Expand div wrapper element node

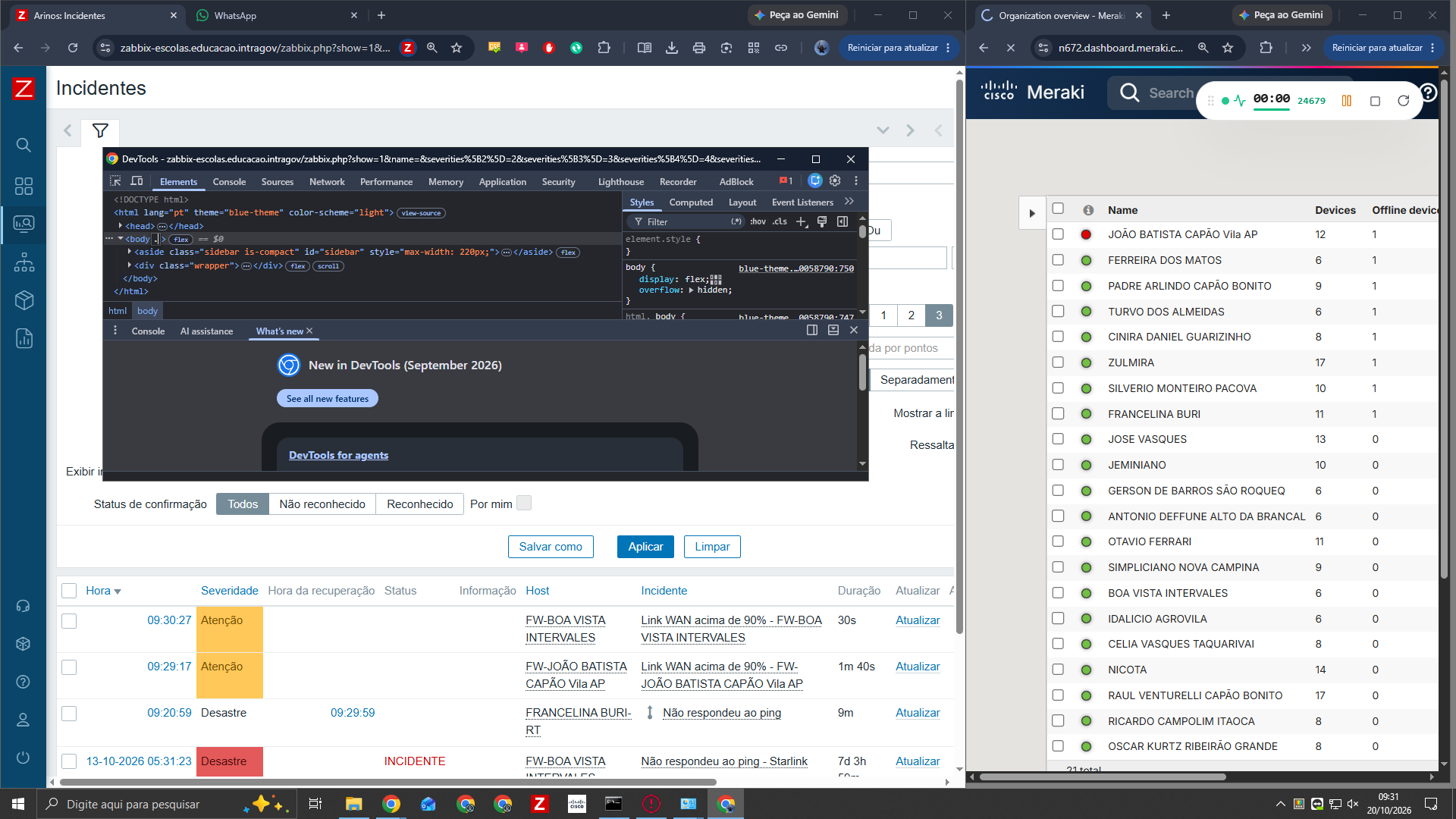[x=130, y=265]
